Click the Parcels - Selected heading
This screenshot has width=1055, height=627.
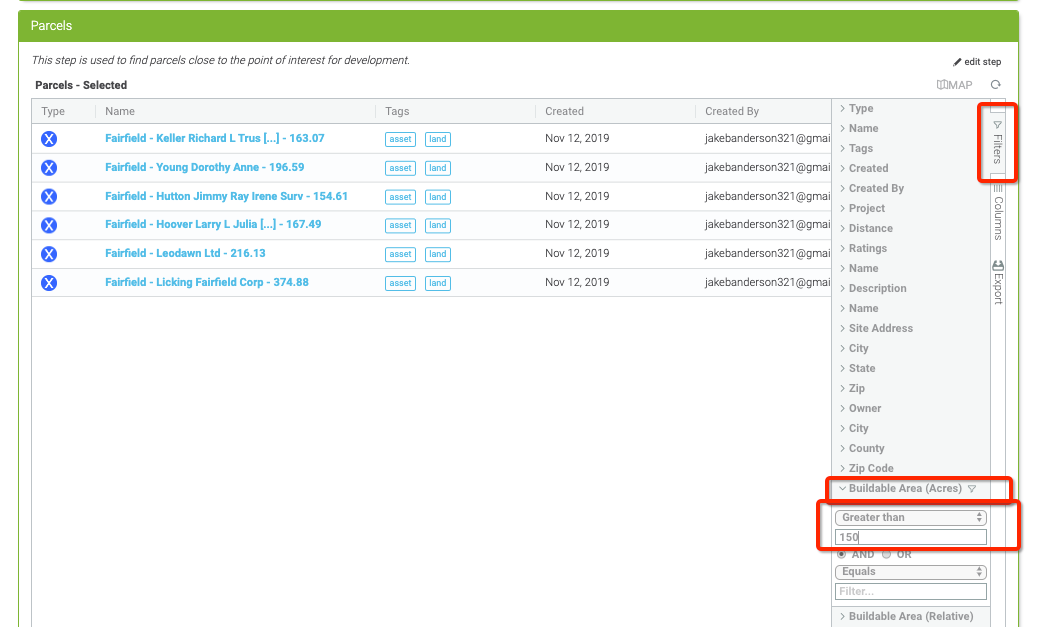tap(81, 85)
